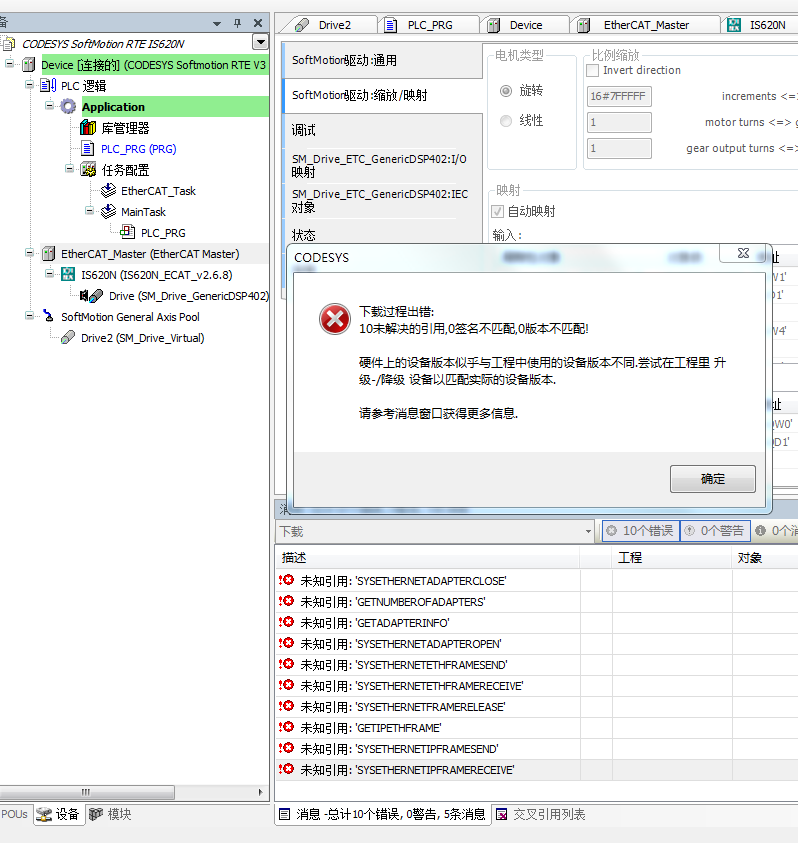Open the 下载 message category dropdown
This screenshot has height=843, width=798.
(588, 531)
